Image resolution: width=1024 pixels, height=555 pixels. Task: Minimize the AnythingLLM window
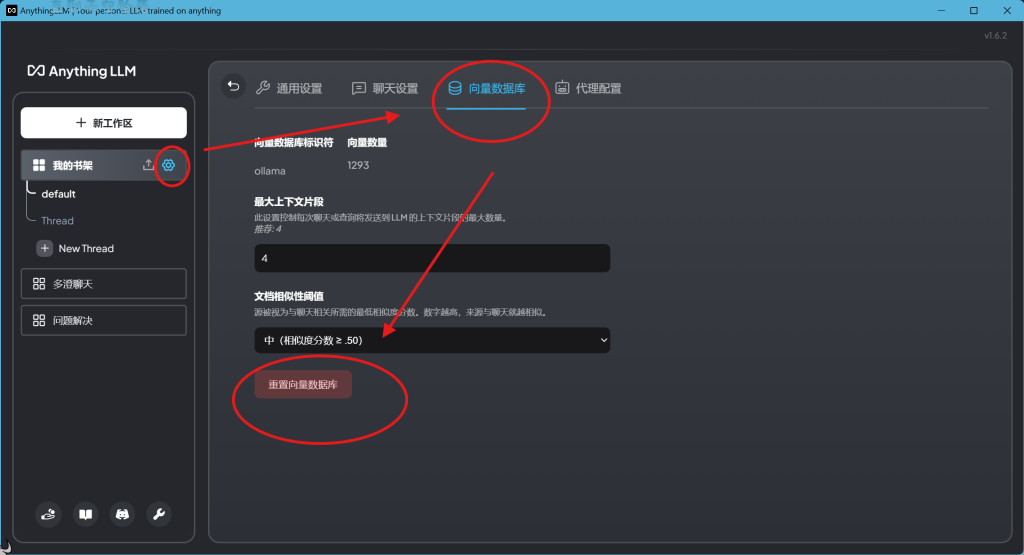click(x=941, y=10)
